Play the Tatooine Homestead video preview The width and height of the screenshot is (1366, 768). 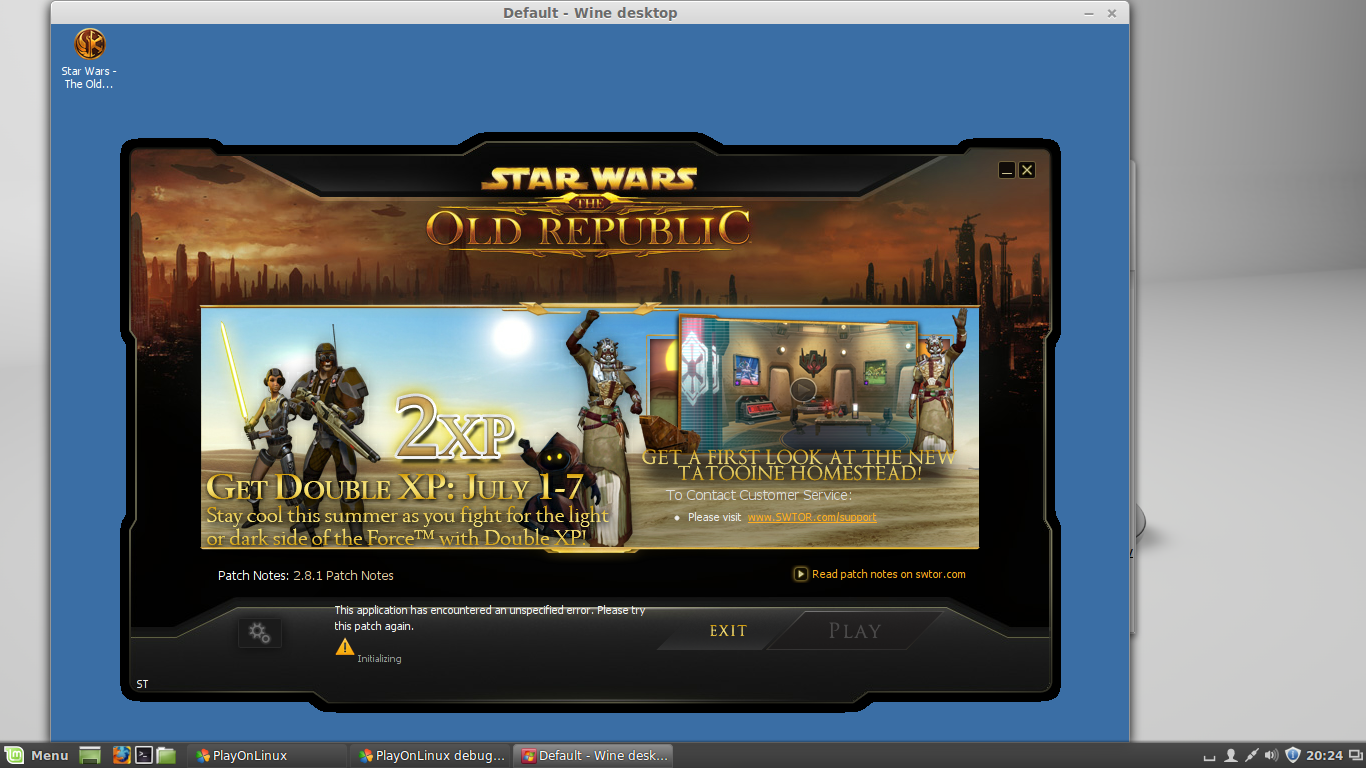pos(802,390)
